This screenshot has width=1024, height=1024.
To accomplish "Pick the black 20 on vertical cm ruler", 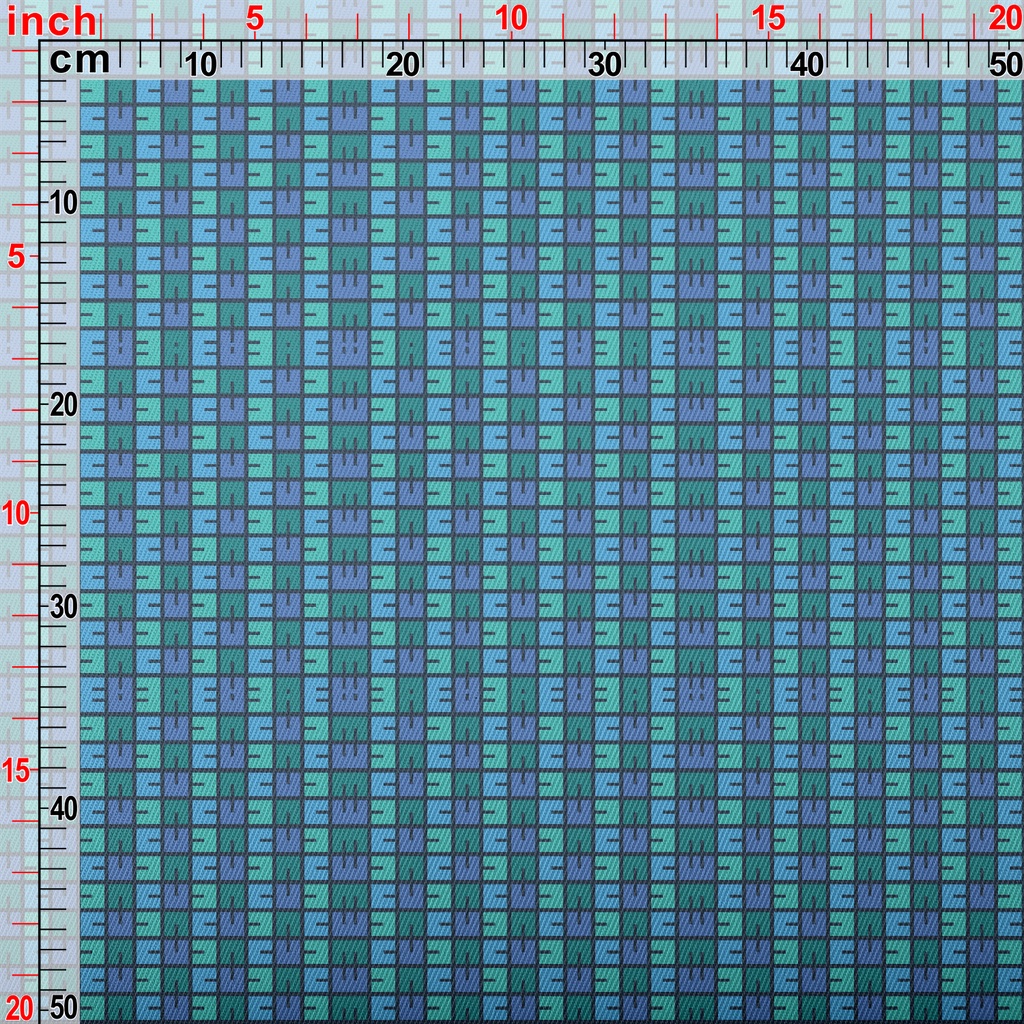I will click(64, 406).
